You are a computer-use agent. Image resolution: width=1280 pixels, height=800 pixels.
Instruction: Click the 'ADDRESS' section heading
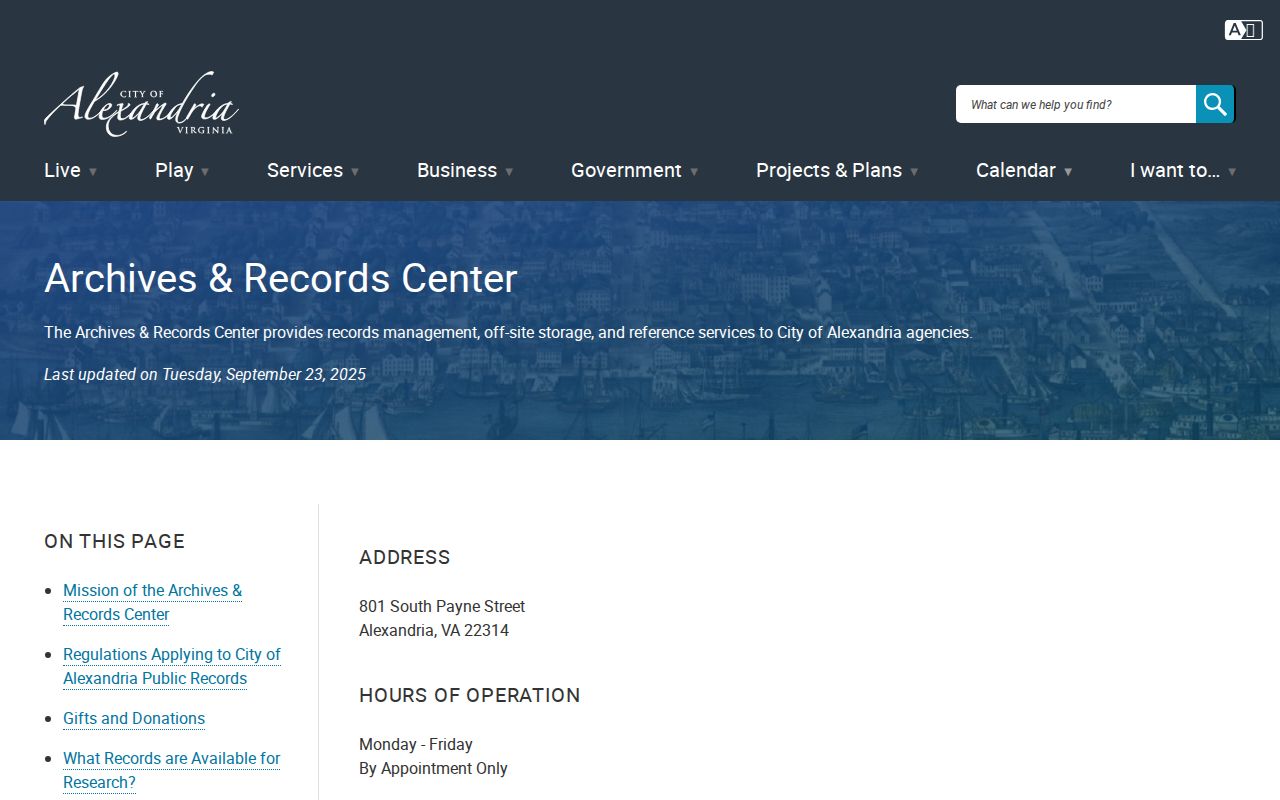[405, 557]
